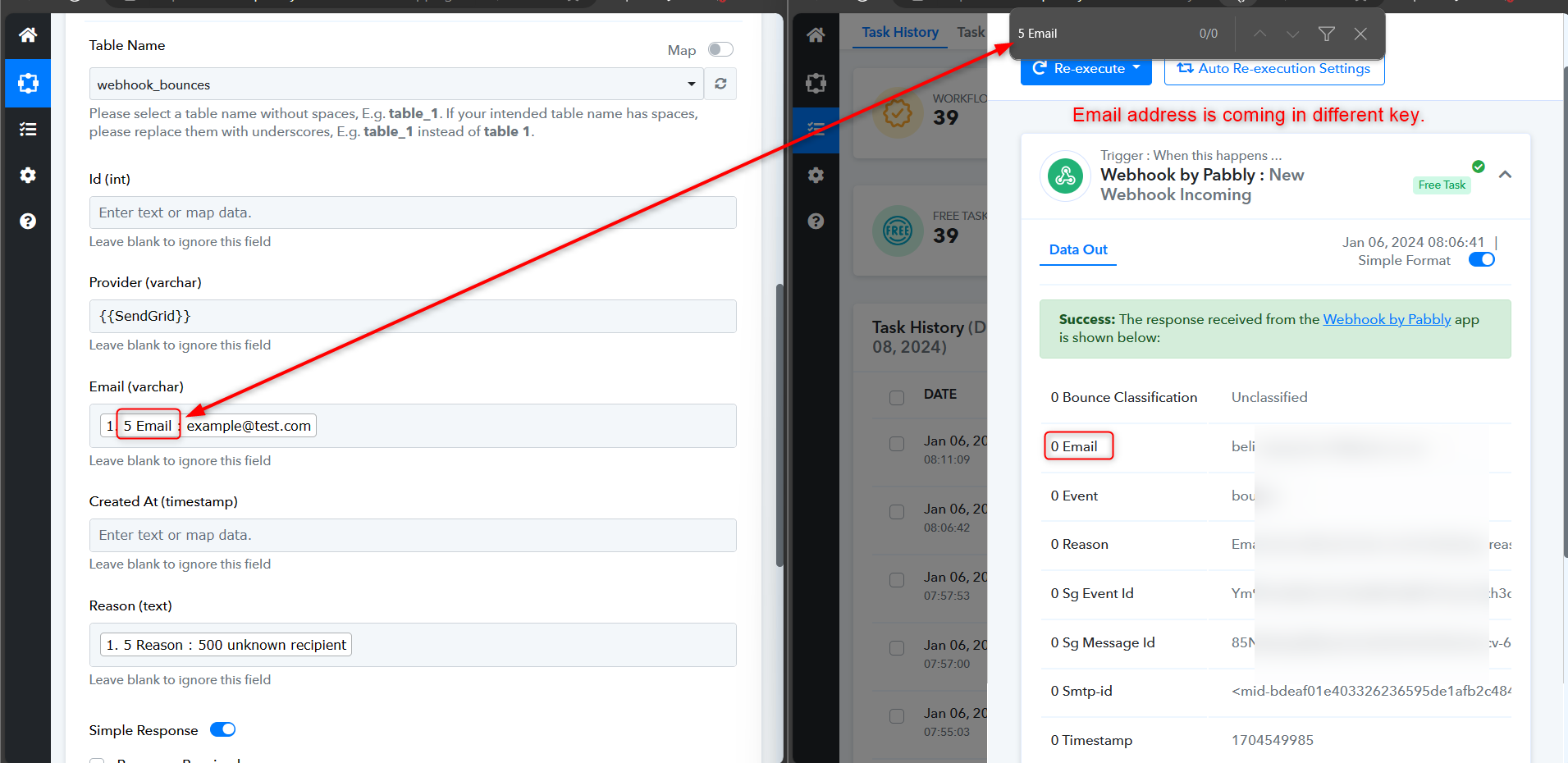This screenshot has width=1568, height=763.
Task: Click the find bar search text field
Action: click(1099, 34)
